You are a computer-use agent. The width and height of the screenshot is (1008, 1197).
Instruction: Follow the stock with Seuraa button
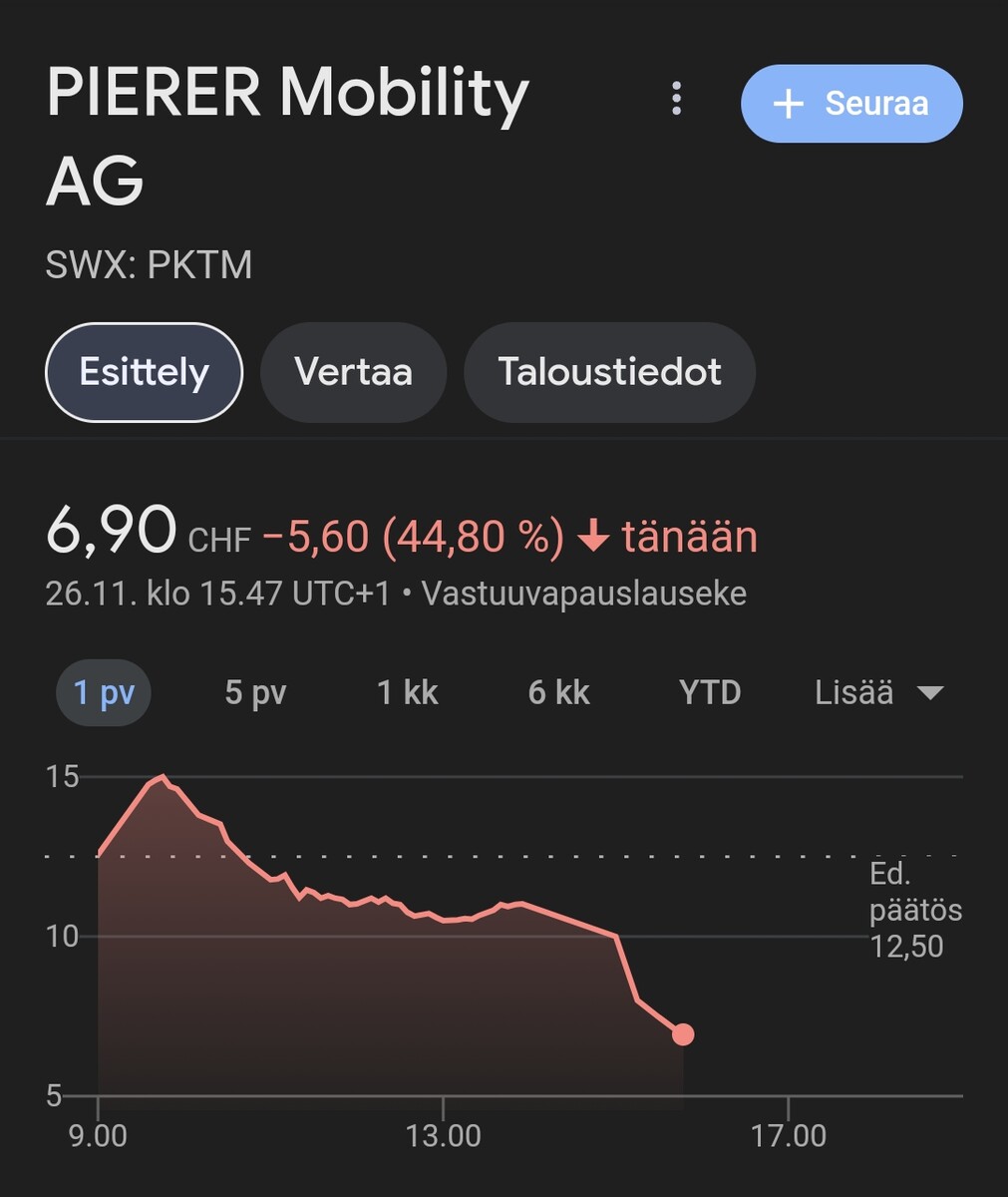pyautogui.click(x=851, y=104)
